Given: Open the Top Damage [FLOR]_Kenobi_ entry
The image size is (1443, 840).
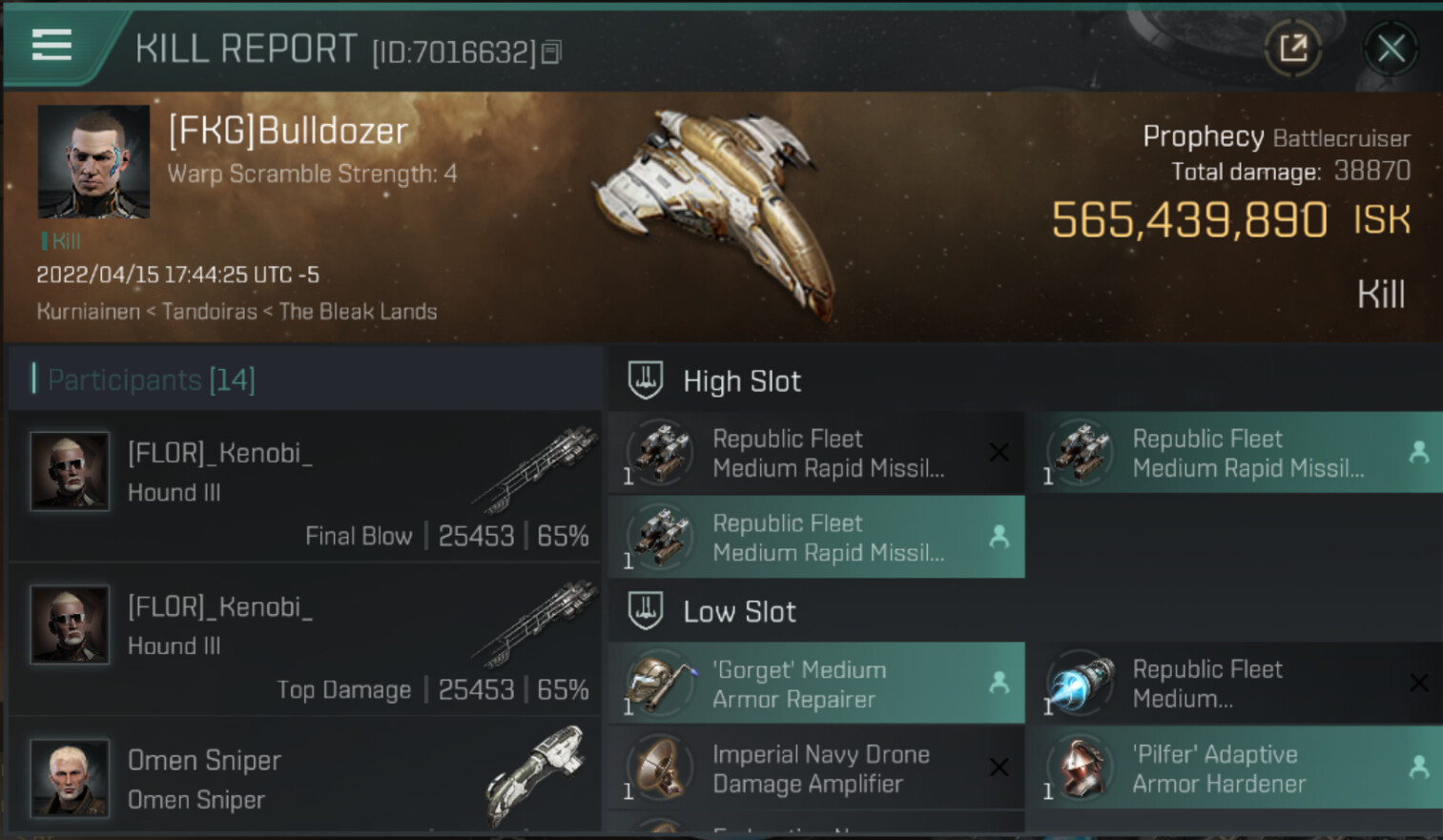Looking at the screenshot, I should [x=305, y=641].
